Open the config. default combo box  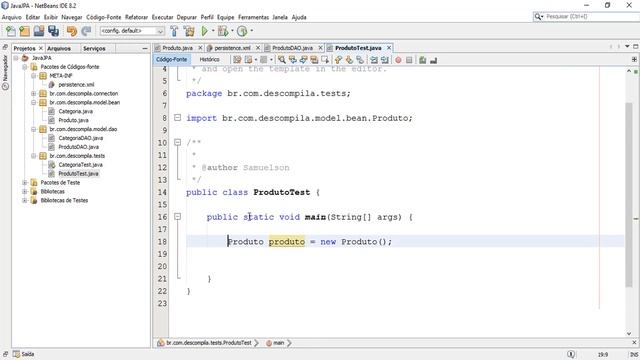pos(132,31)
